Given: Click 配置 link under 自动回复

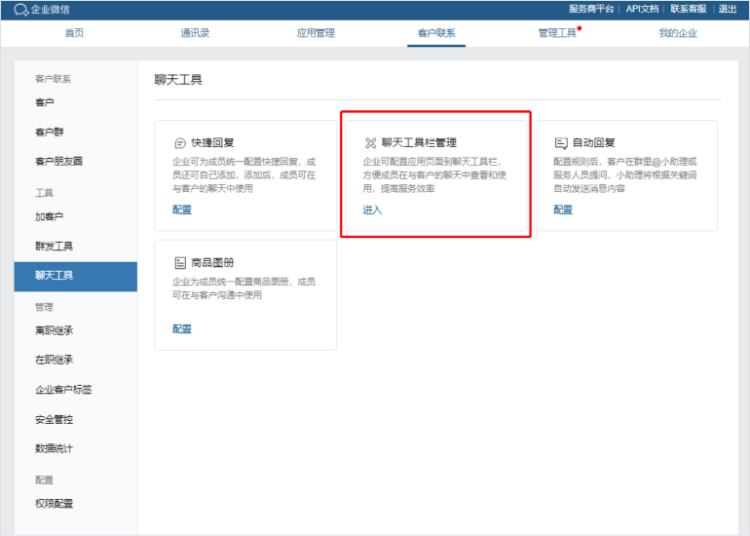Looking at the screenshot, I should 563,210.
